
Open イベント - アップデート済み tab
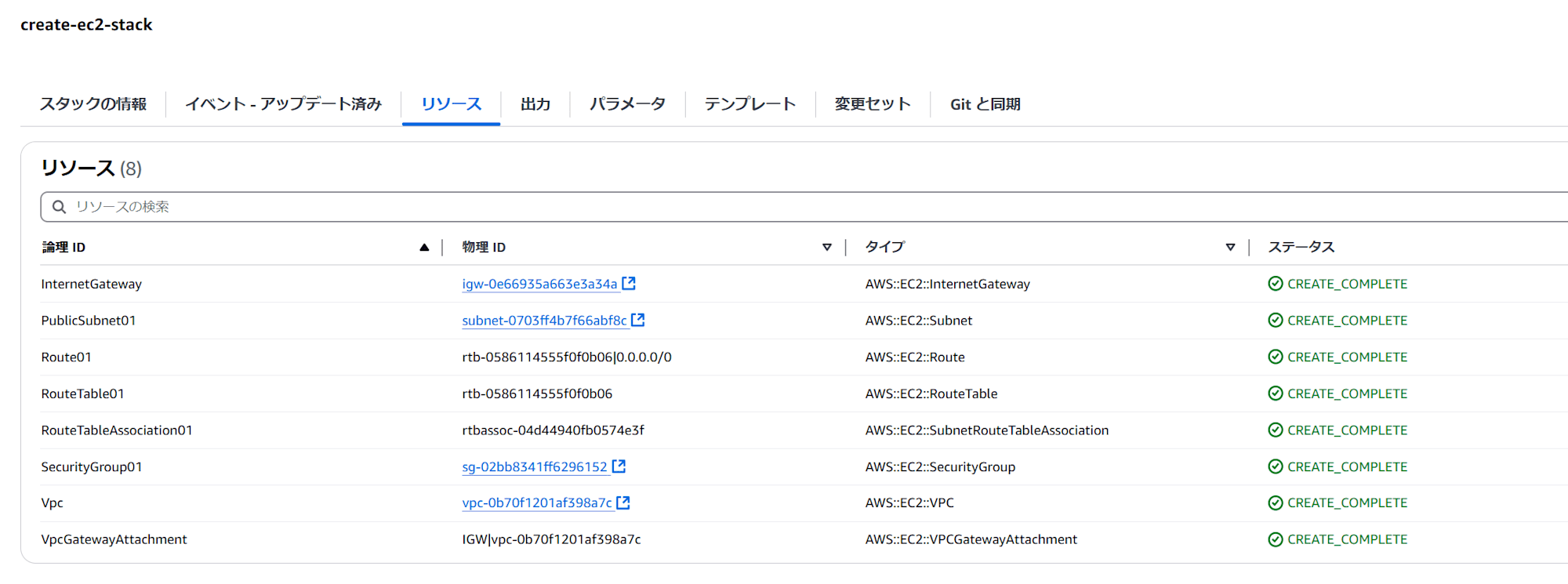284,104
